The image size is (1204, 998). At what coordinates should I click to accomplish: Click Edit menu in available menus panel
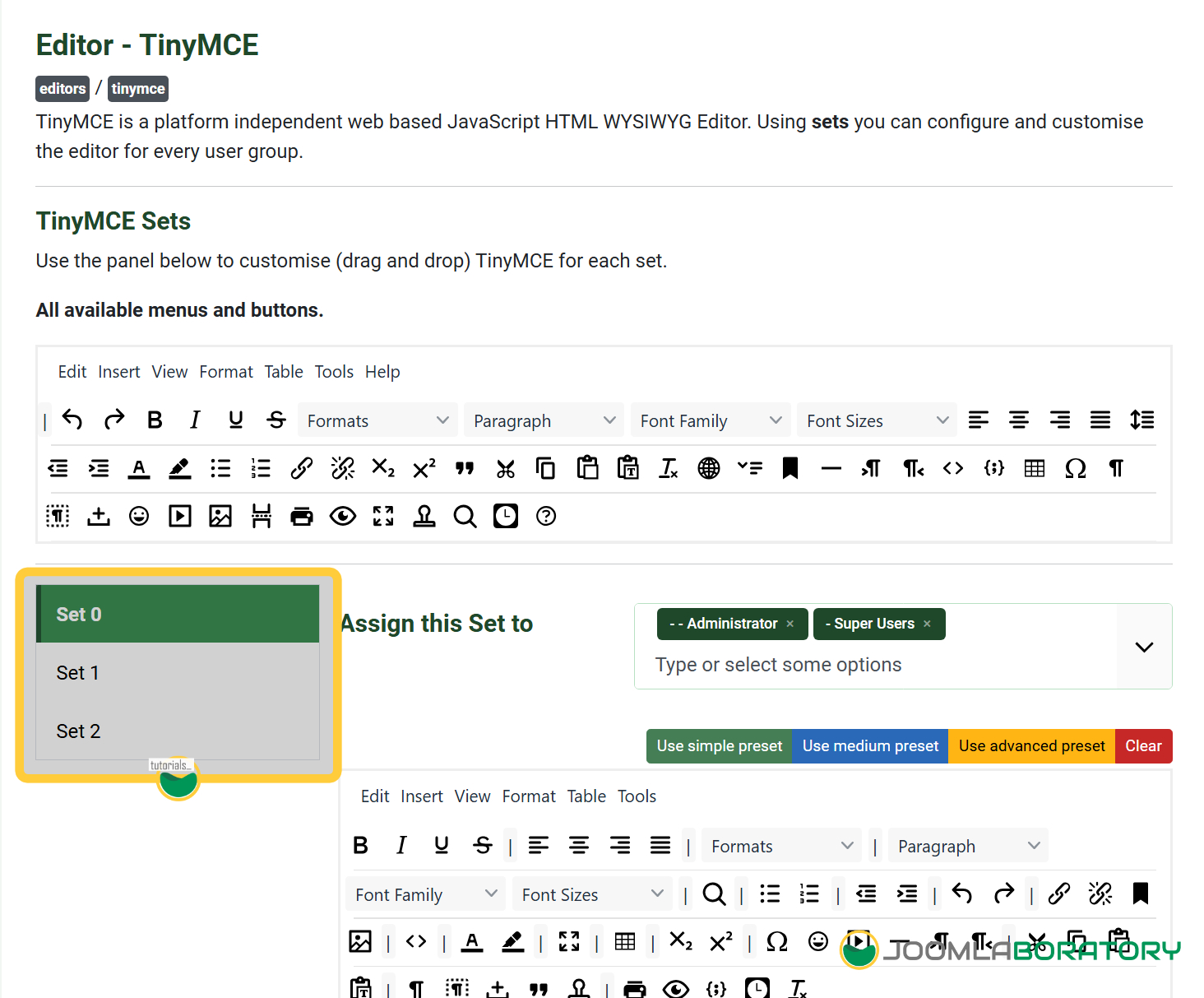click(72, 372)
